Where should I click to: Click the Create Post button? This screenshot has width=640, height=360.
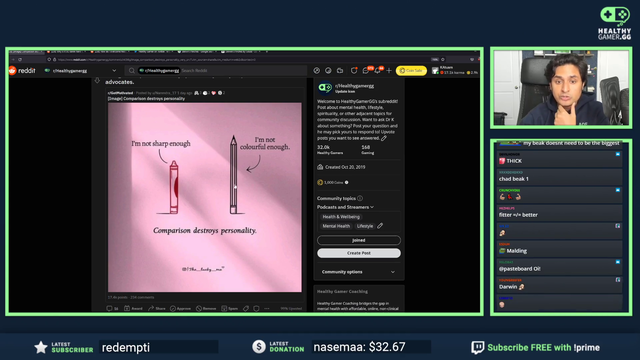click(x=359, y=253)
